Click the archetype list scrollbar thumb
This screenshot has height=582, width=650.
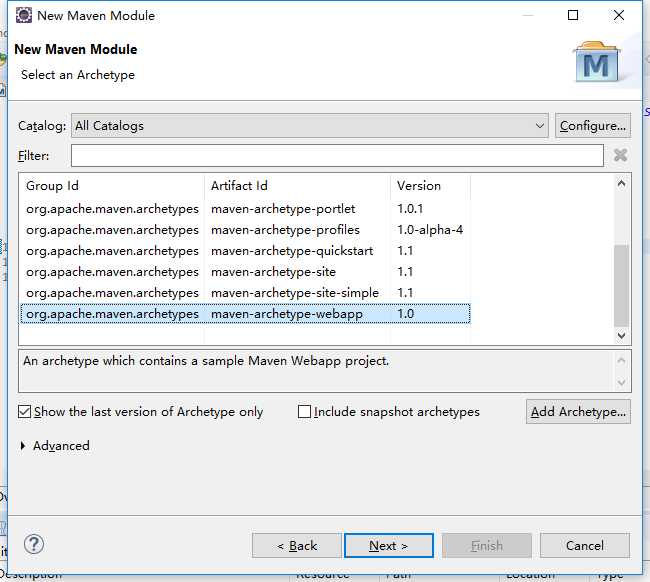[x=621, y=286]
